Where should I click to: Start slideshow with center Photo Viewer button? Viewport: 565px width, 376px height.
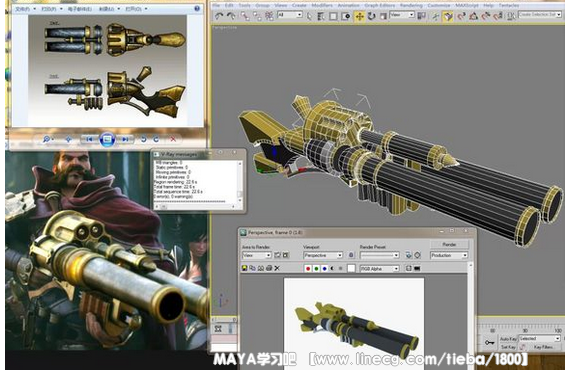[107, 139]
